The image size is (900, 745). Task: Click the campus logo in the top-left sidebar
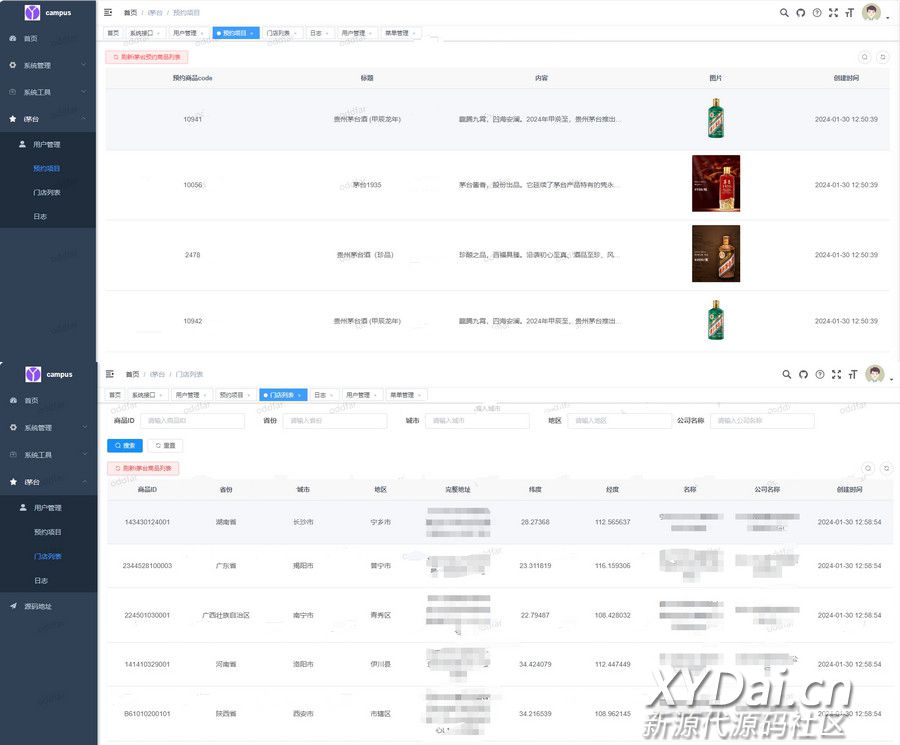point(33,13)
